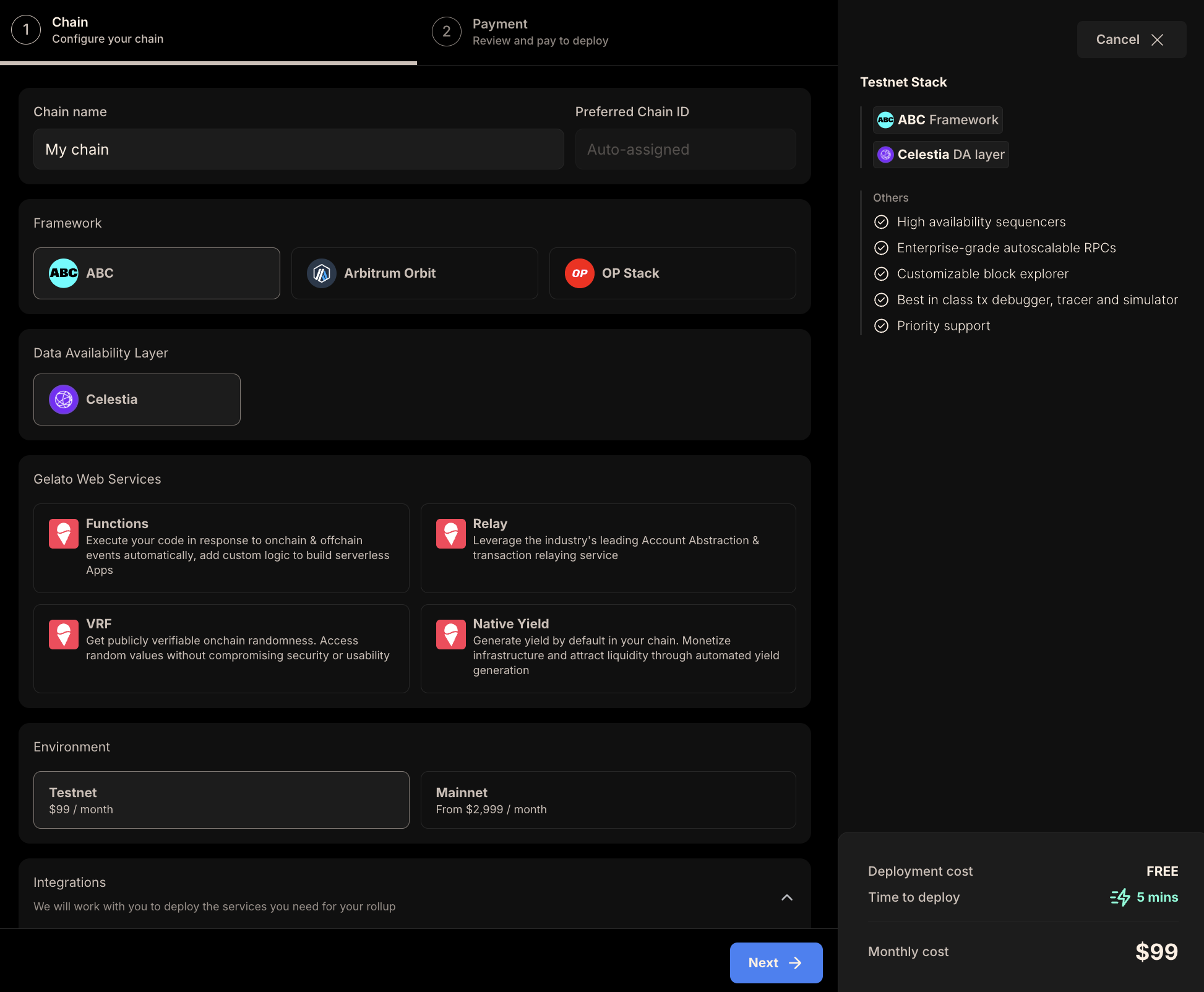Select Testnet environment at $99 / month
Viewport: 1204px width, 992px height.
coord(221,800)
